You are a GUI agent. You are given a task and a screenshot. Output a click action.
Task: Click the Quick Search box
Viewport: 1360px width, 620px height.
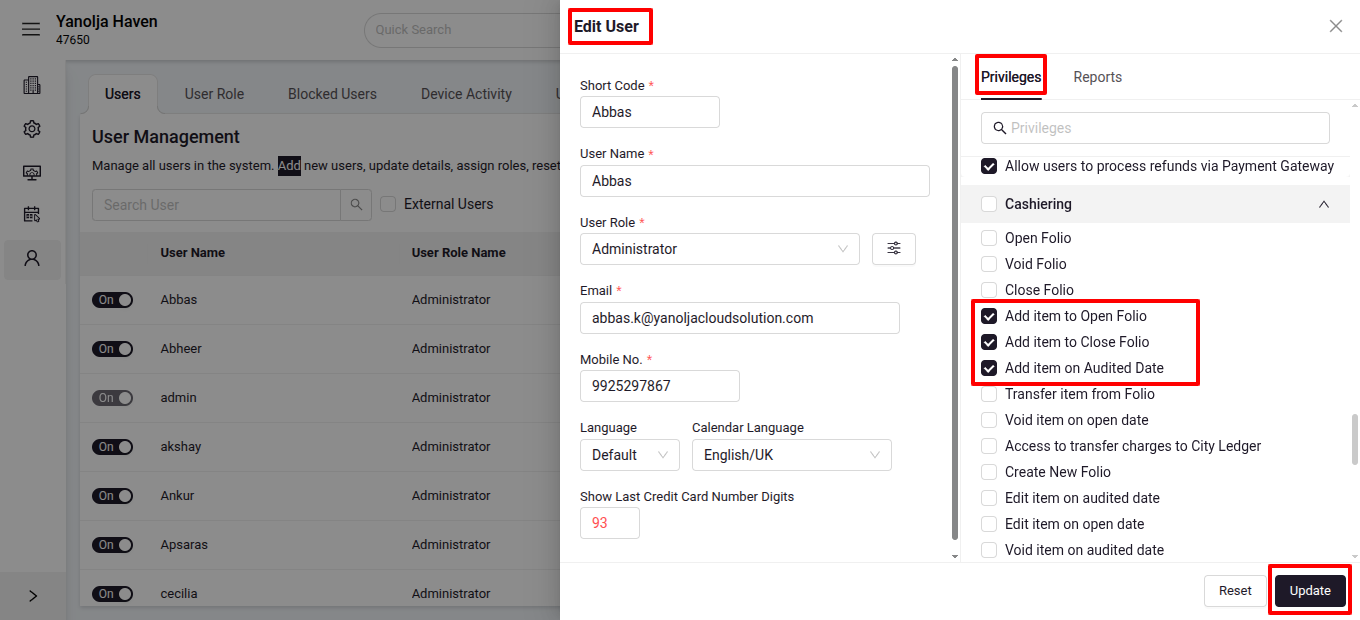(462, 30)
